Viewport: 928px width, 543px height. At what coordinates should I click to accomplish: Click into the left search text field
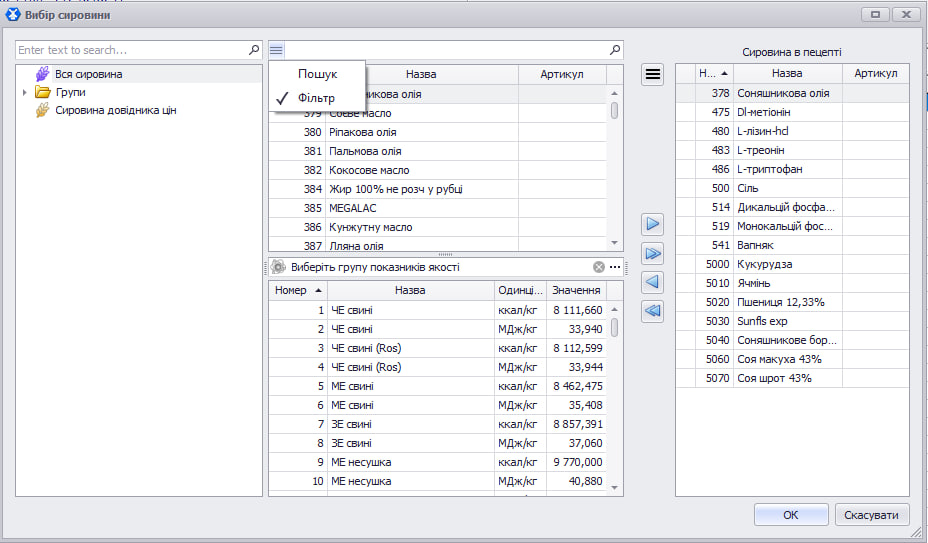pyautogui.click(x=131, y=50)
